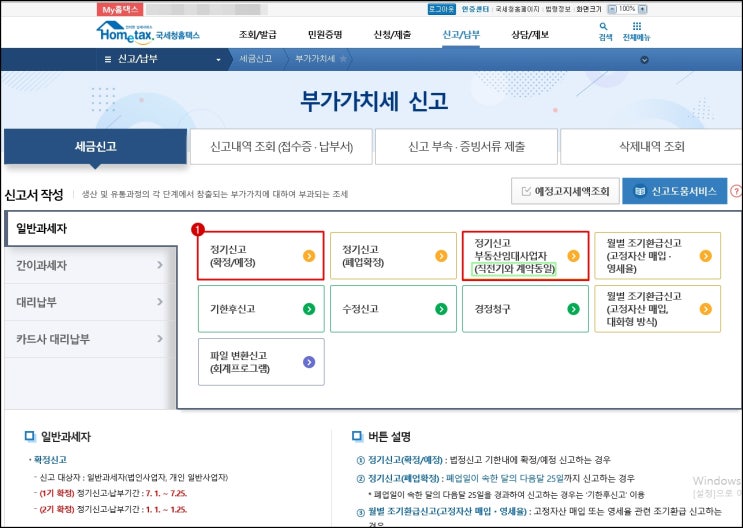
Task: Open the 검색 search icon
Action: click(x=605, y=31)
